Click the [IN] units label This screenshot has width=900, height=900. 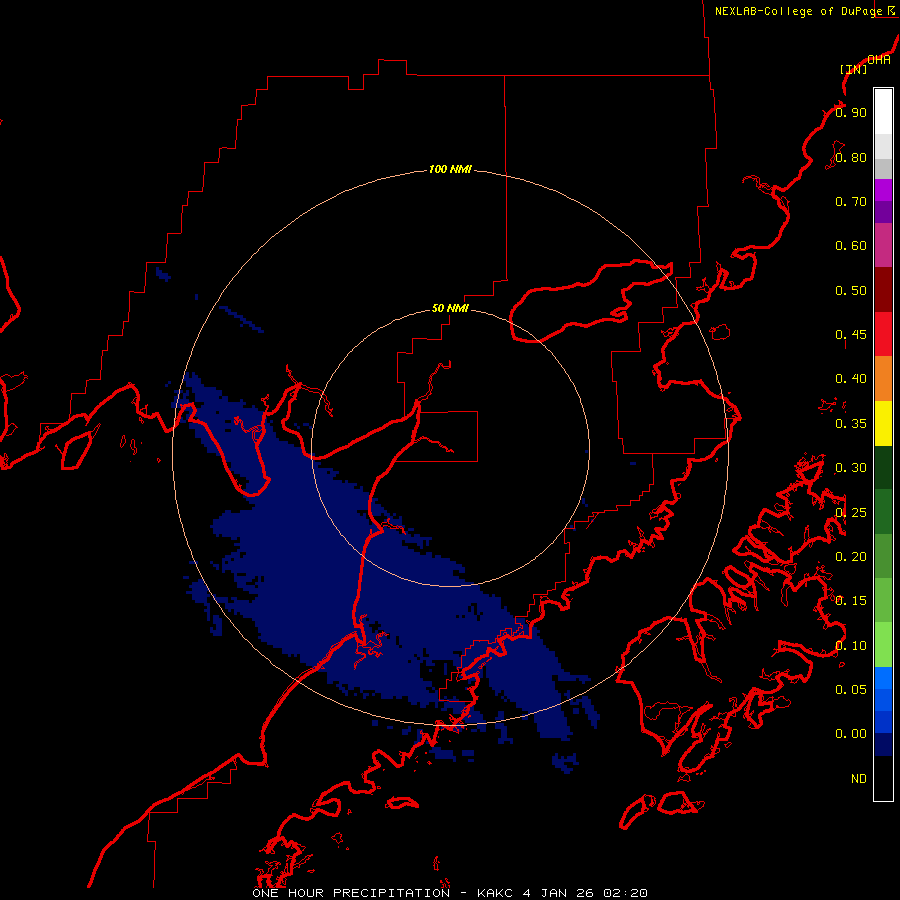pos(853,69)
